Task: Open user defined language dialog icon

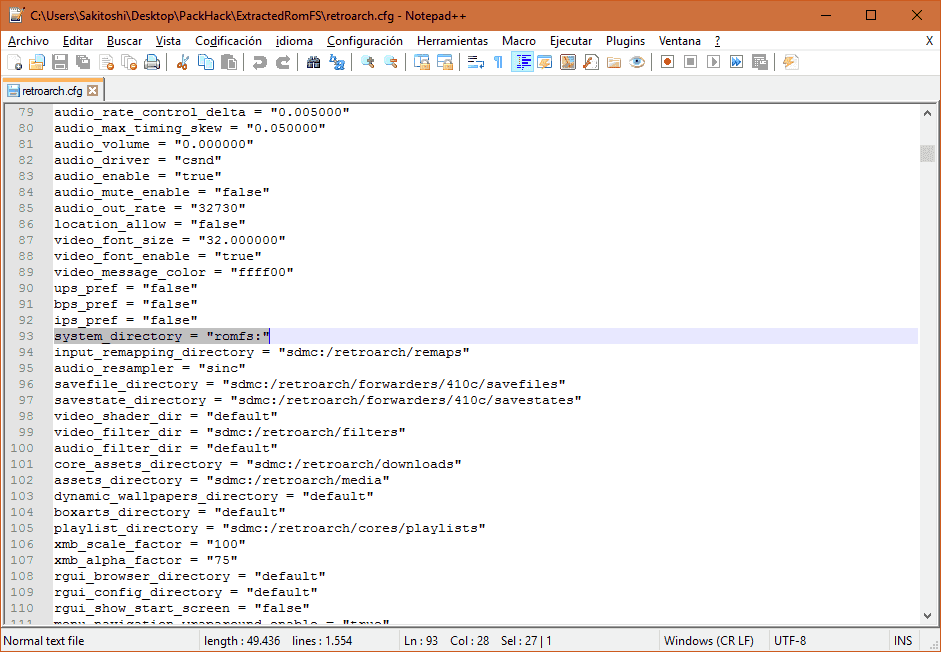Action: coord(545,62)
